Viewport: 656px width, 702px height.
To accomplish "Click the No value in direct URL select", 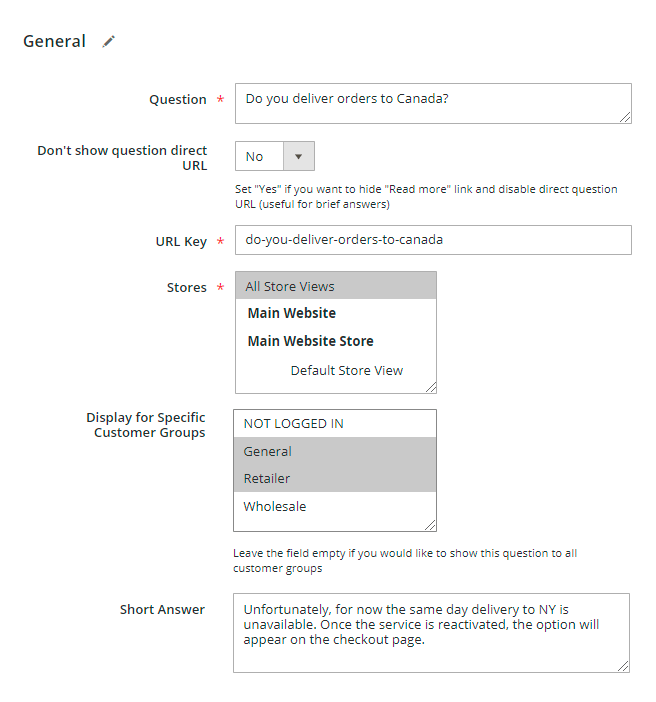I will click(x=254, y=157).
